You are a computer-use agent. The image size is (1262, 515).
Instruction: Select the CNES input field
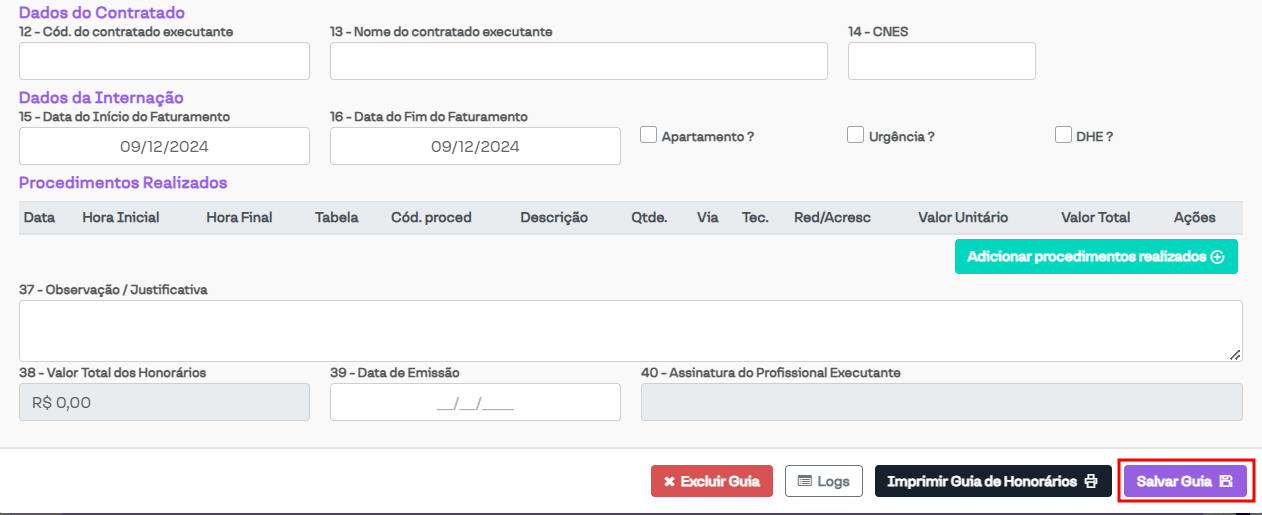[x=941, y=62]
